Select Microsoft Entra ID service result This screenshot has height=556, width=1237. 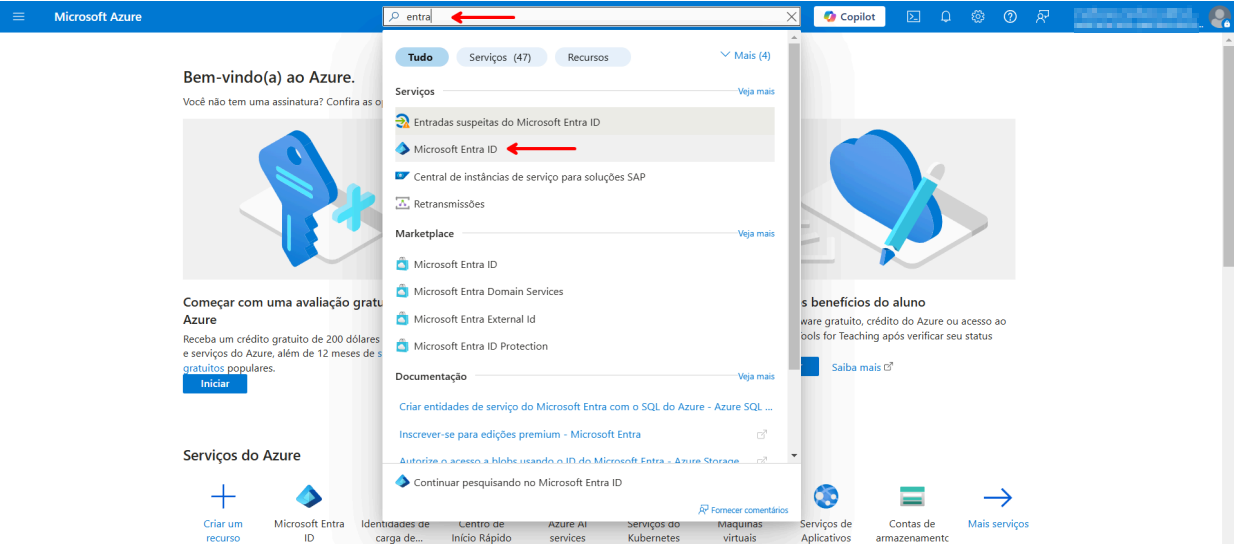(x=455, y=149)
